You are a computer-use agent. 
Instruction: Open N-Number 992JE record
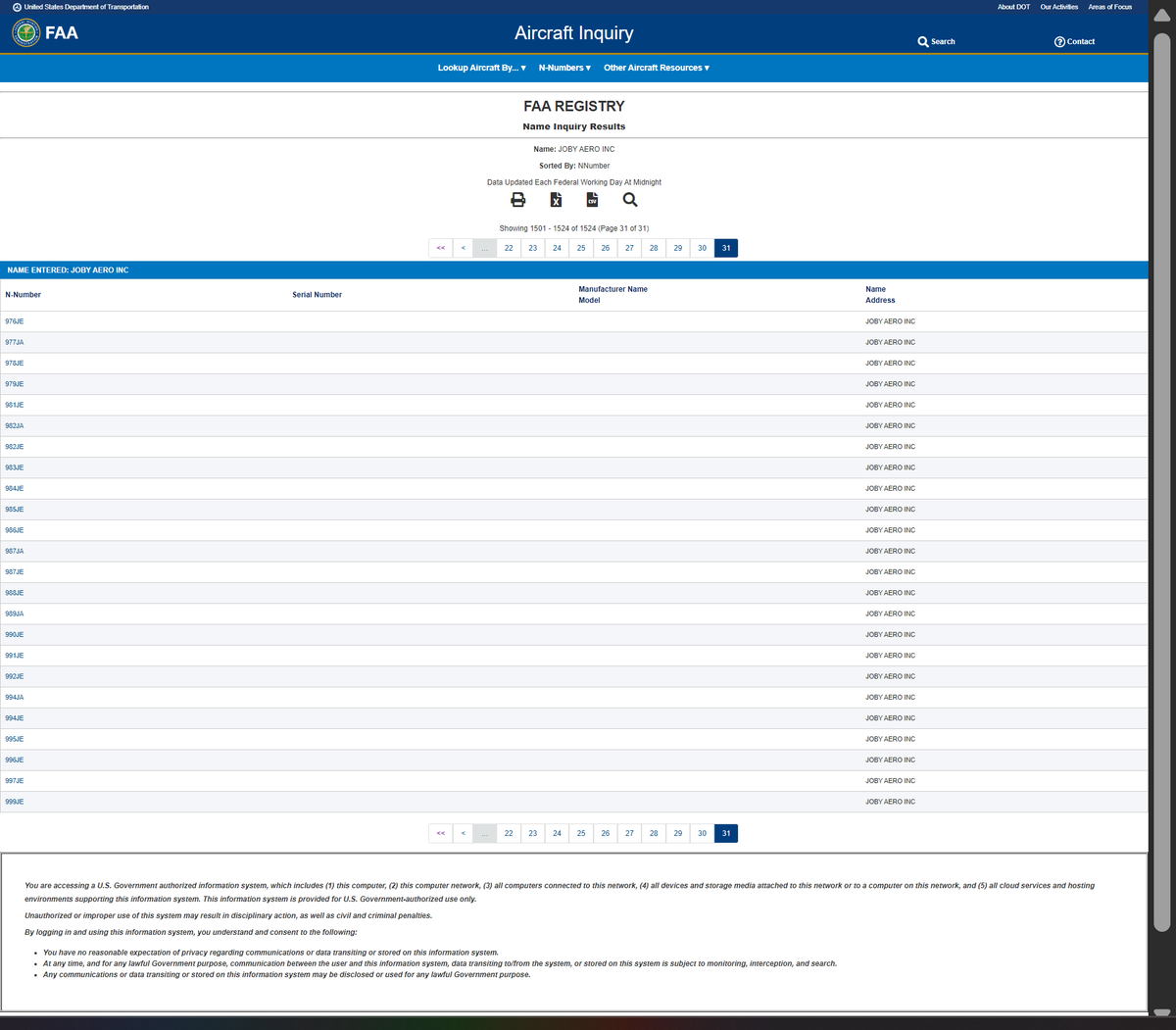point(14,676)
